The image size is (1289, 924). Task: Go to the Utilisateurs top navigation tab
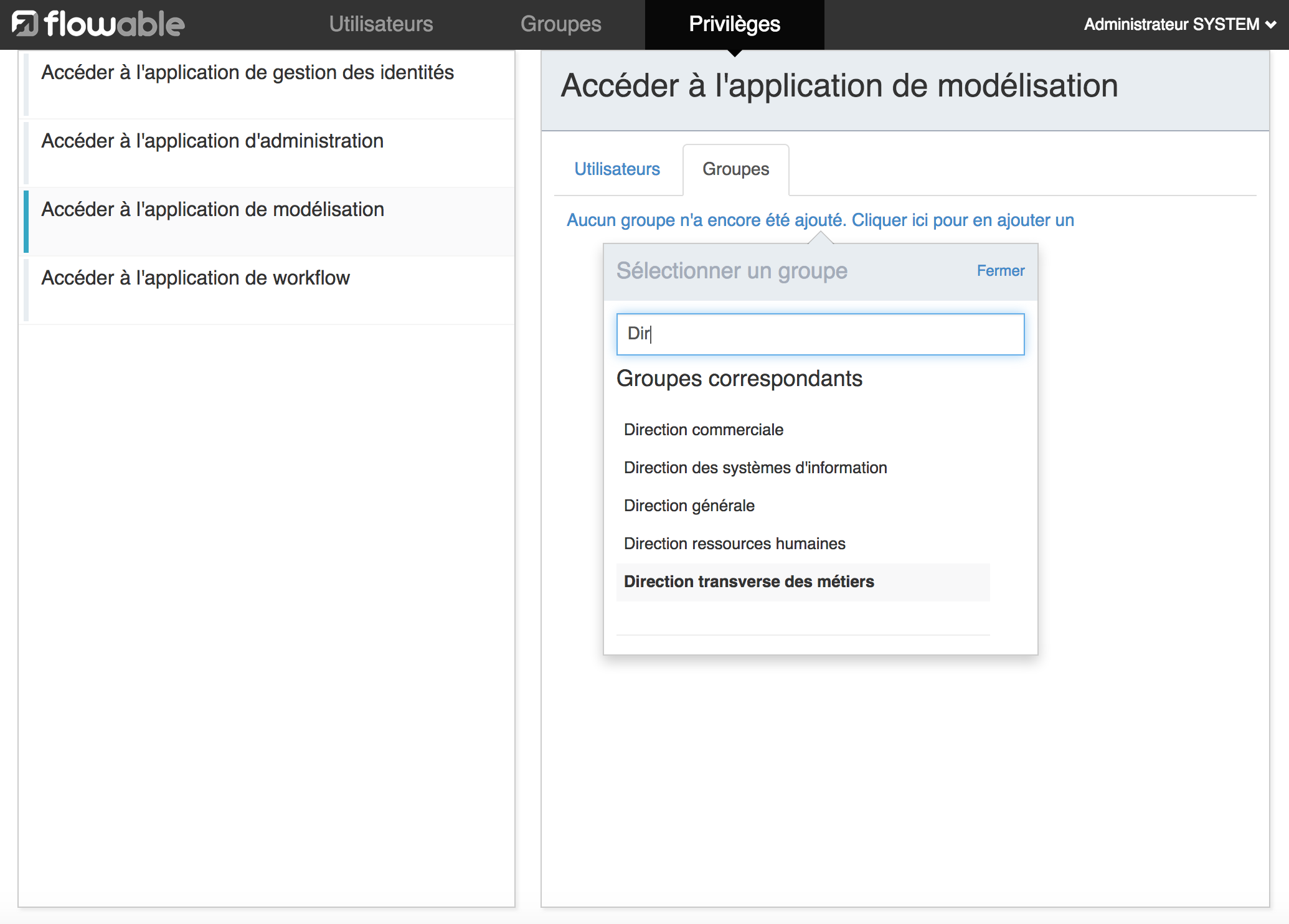pos(381,24)
